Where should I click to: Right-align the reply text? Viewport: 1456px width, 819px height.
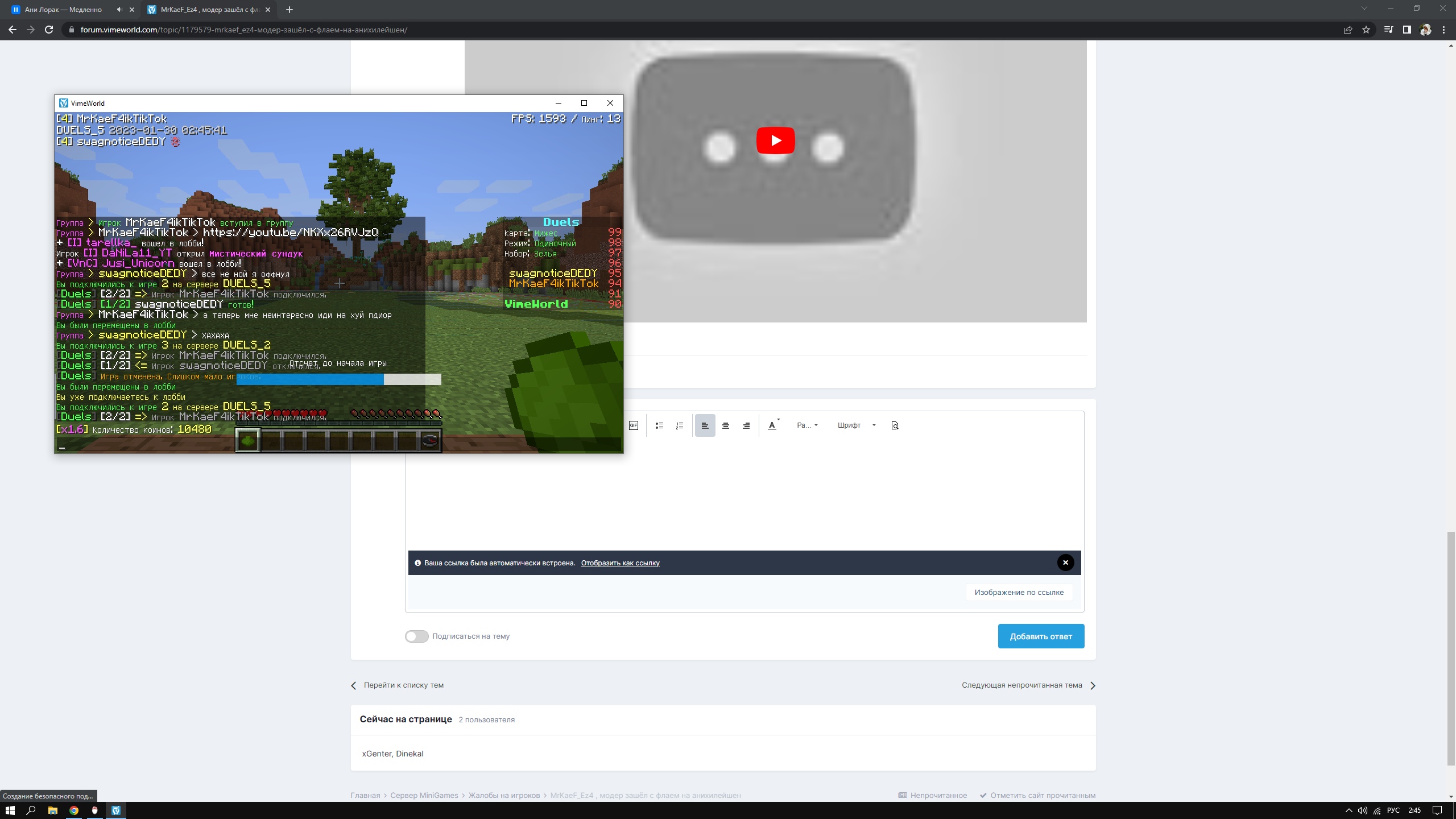(746, 425)
